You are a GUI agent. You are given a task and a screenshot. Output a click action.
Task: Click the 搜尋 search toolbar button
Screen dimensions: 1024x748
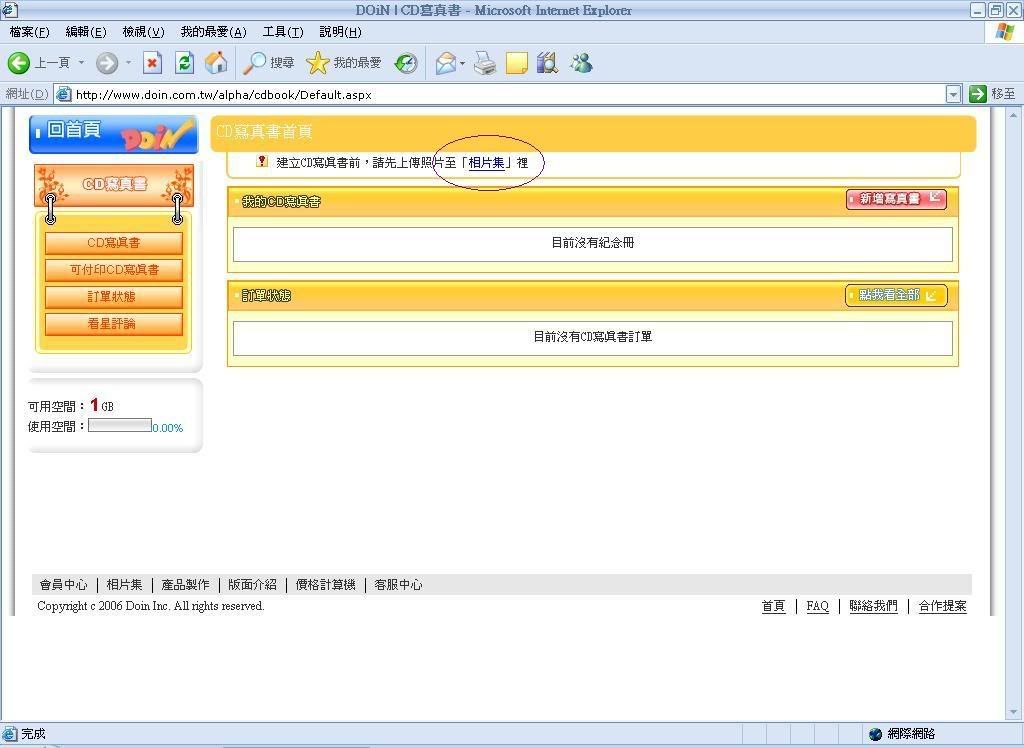pyautogui.click(x=269, y=63)
